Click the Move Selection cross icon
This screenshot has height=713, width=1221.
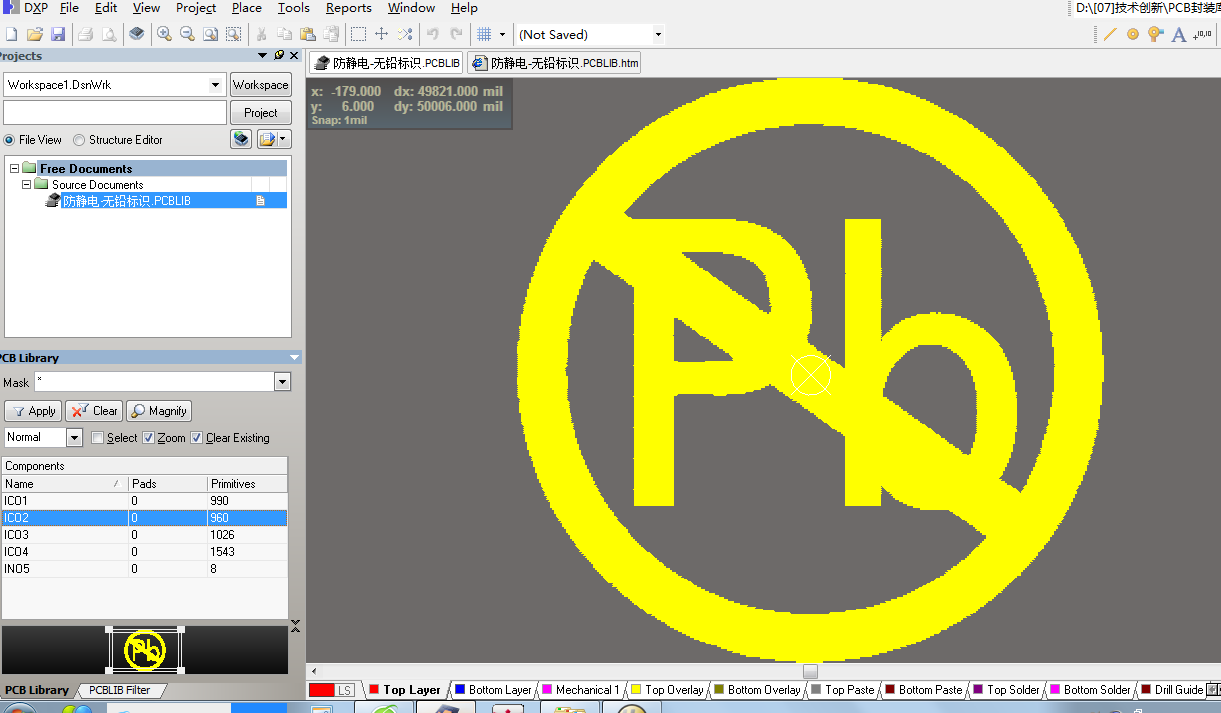381,34
